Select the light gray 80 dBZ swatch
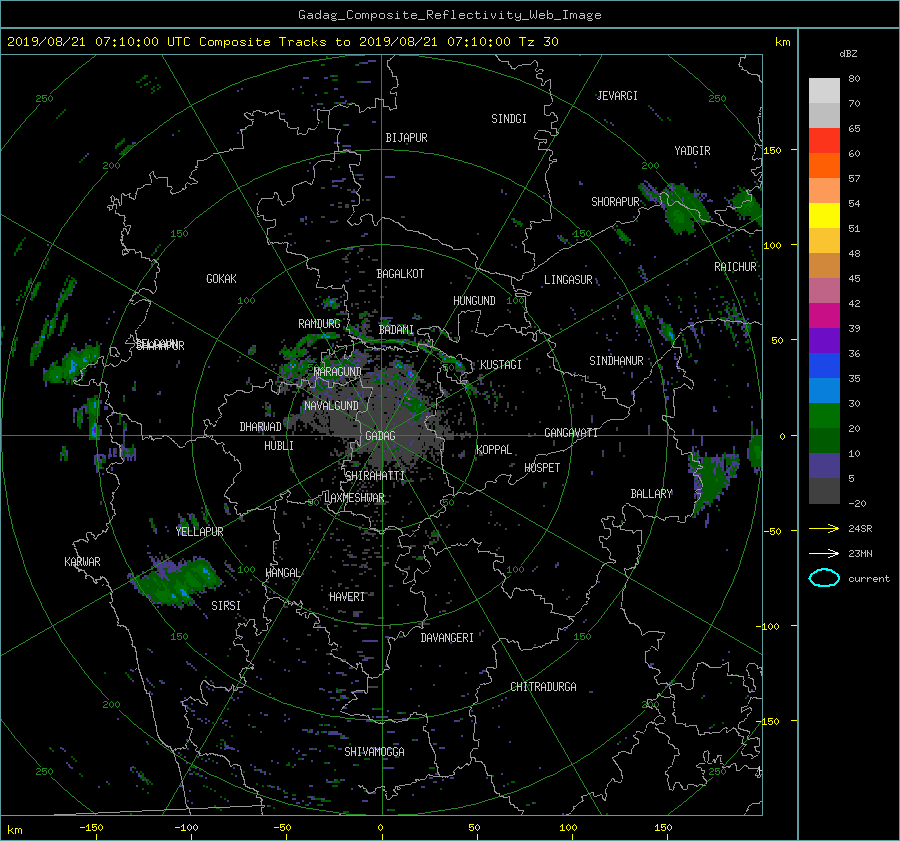 (824, 90)
